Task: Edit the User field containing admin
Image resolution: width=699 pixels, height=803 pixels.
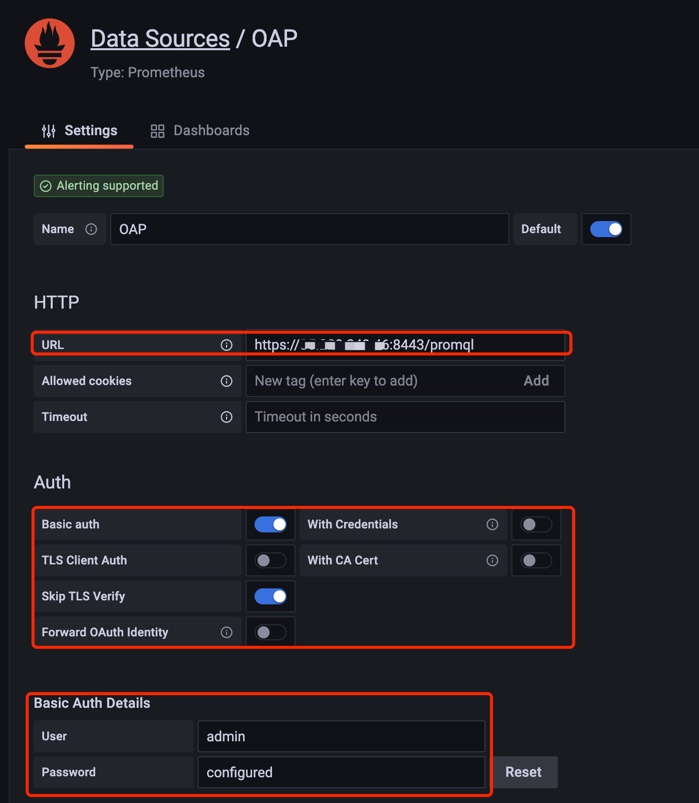Action: (x=341, y=736)
